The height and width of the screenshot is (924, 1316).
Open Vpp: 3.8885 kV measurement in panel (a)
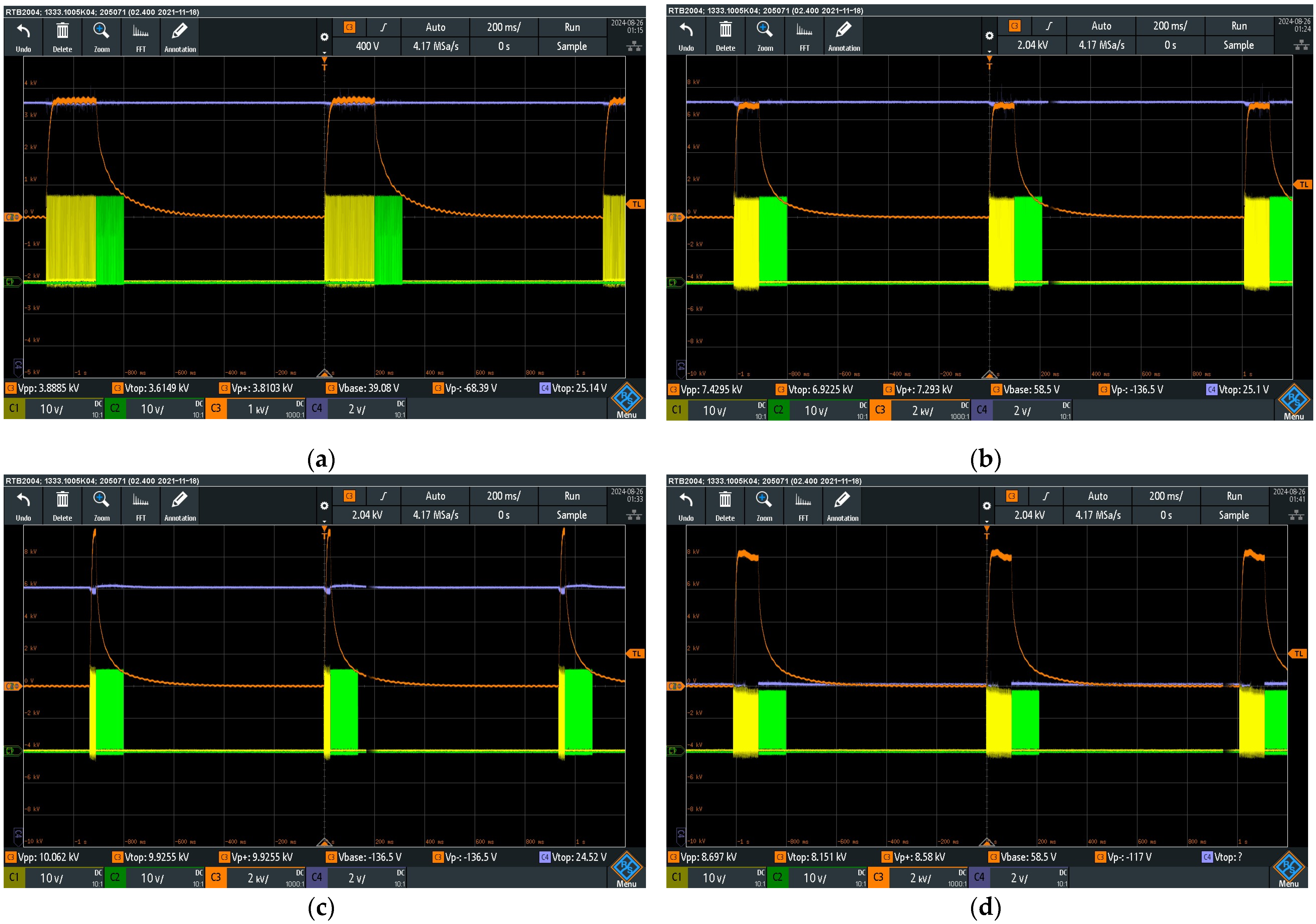[x=49, y=388]
